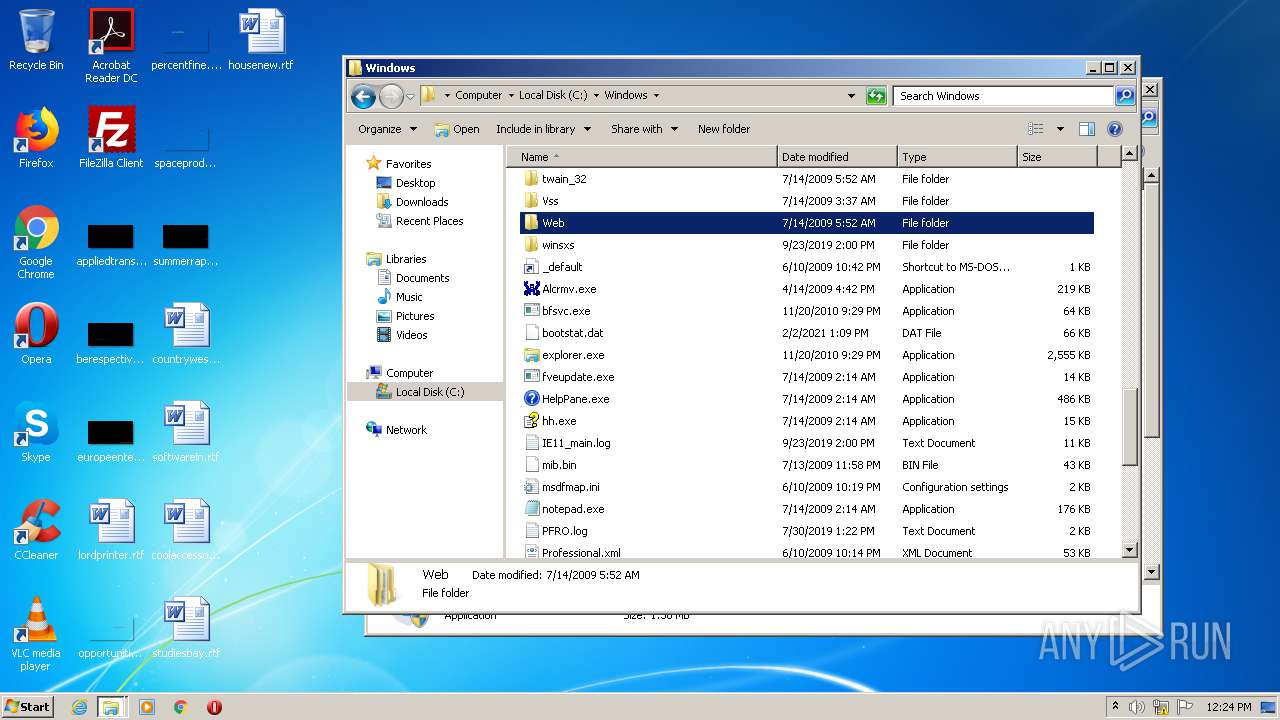Open Google Chrome desktop shortcut
The image size is (1280, 720).
coord(36,242)
